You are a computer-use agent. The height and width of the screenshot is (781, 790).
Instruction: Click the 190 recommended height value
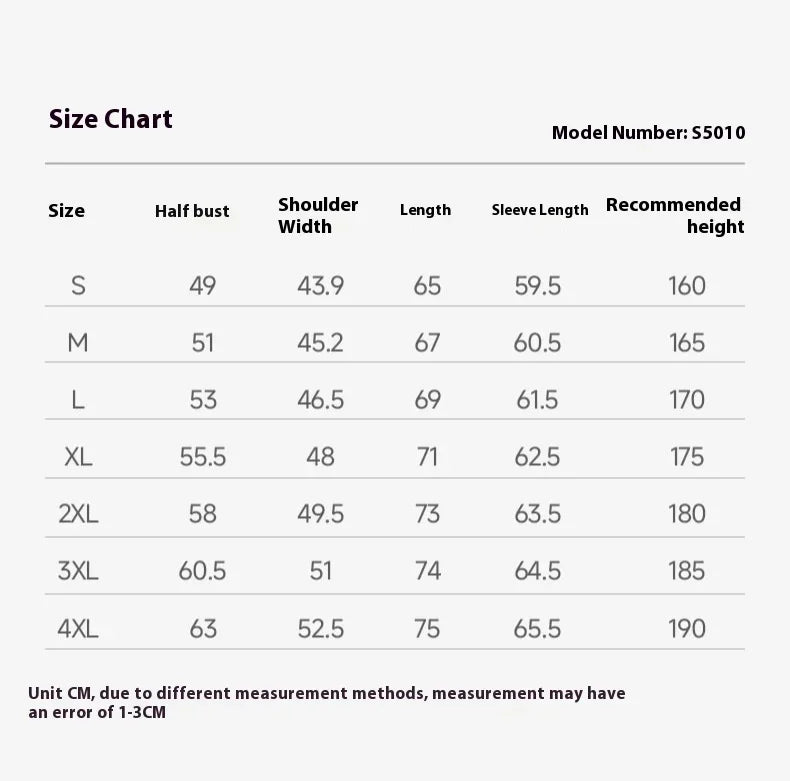click(x=687, y=629)
